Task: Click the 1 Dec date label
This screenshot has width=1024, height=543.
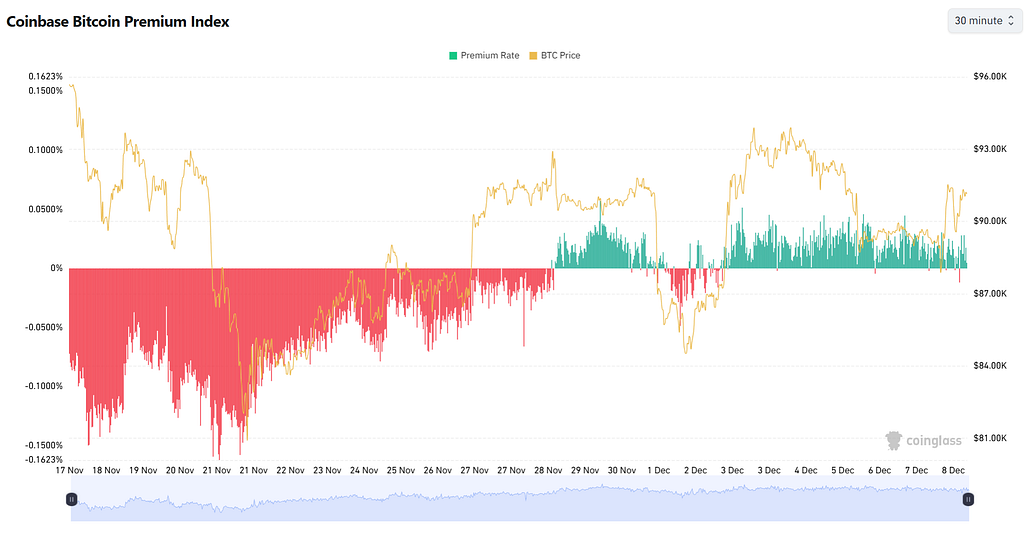Action: pyautogui.click(x=658, y=470)
